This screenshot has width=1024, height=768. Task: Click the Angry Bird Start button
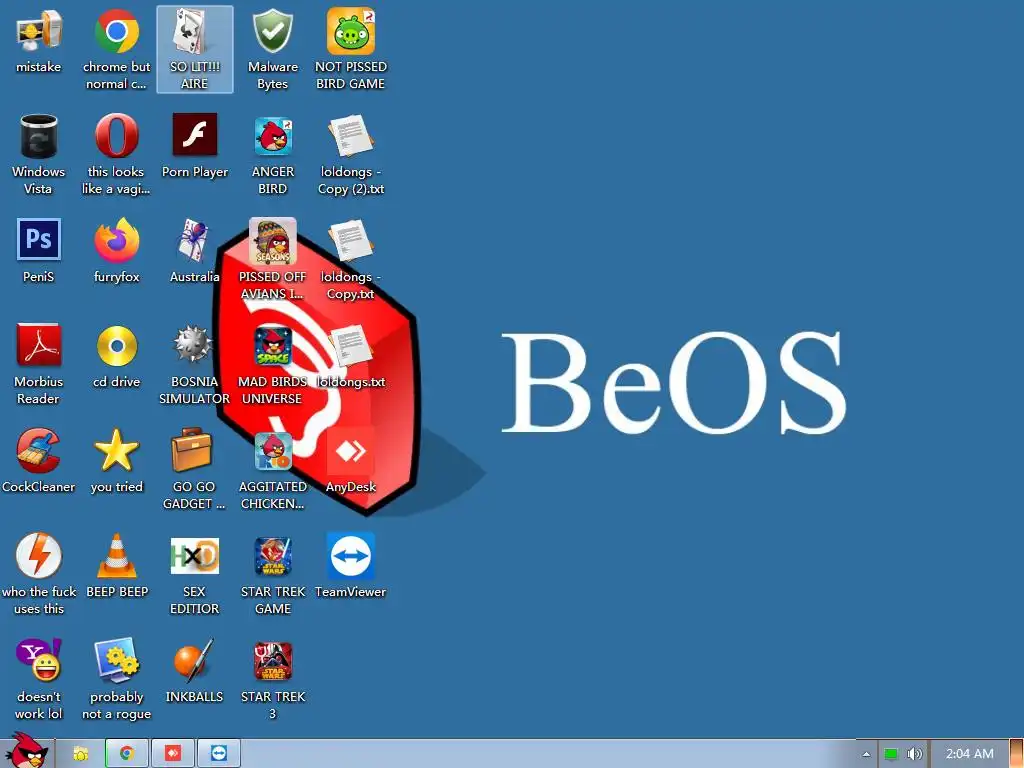[x=26, y=750]
